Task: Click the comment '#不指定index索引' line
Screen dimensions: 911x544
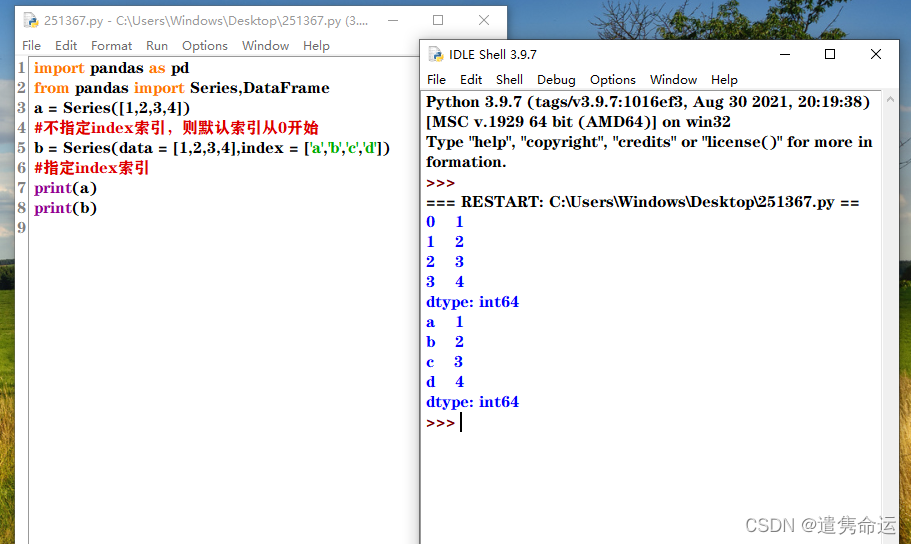Action: coord(176,128)
